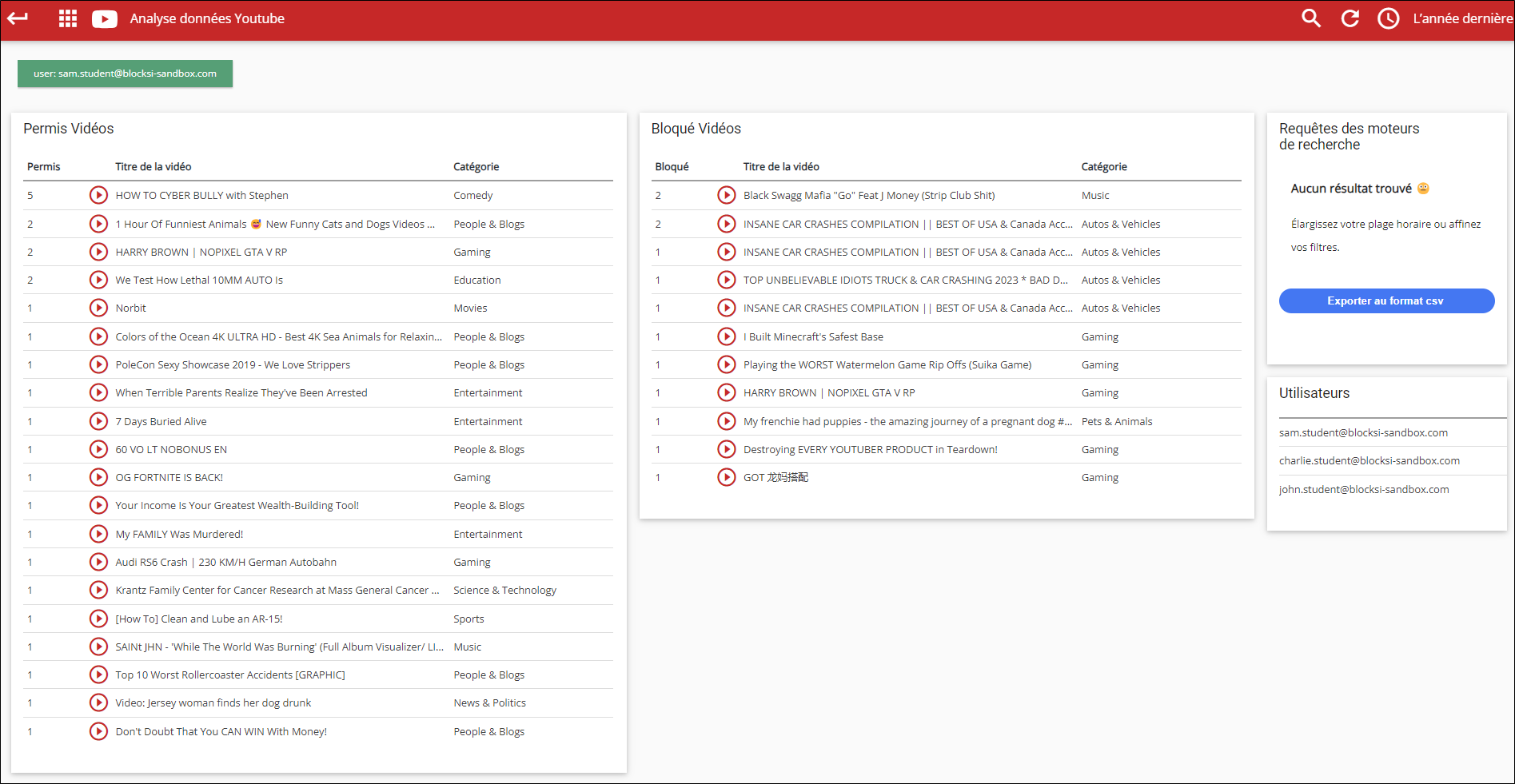Play the SAINt JHN album visualizer video
This screenshot has height=784, width=1515.
(x=98, y=647)
